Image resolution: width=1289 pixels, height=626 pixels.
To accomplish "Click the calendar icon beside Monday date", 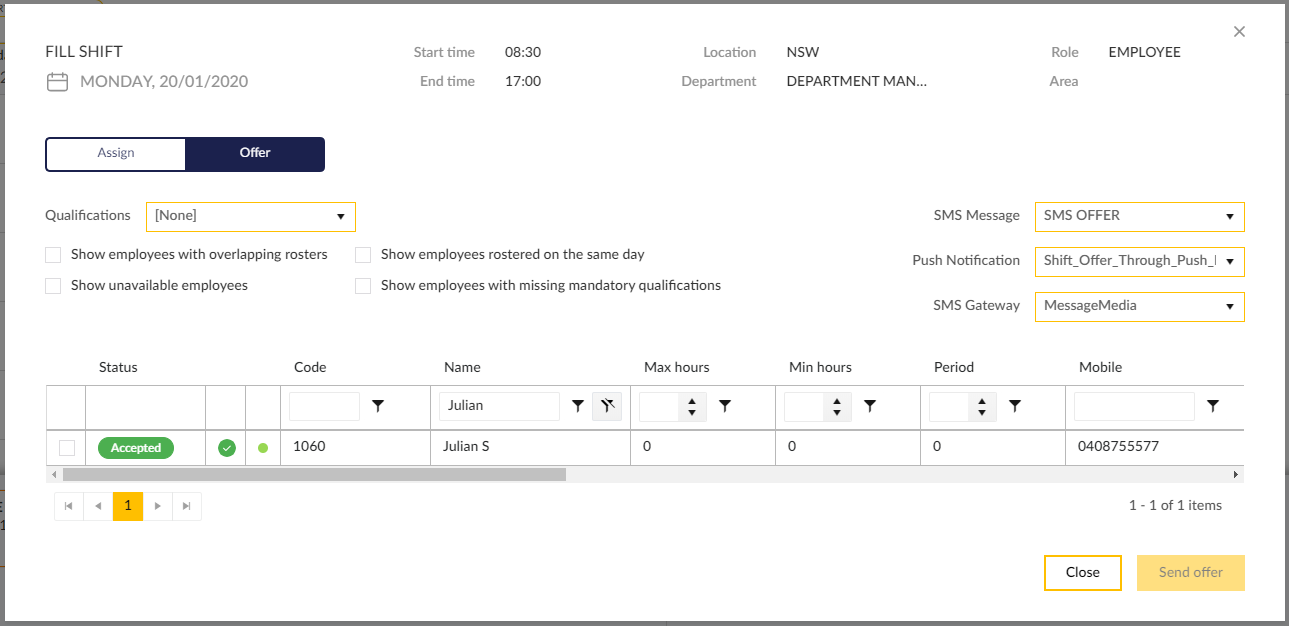I will tap(57, 82).
